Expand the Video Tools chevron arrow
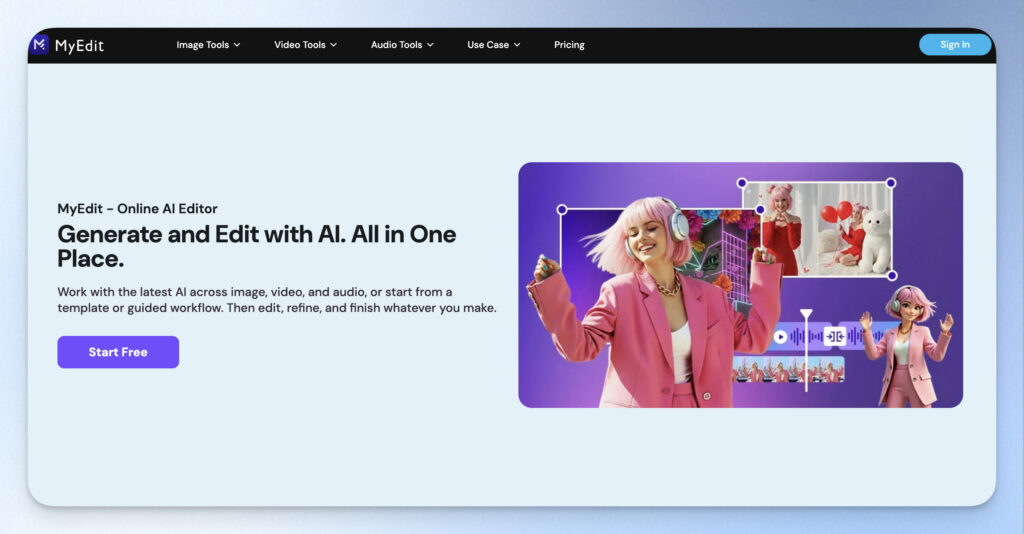This screenshot has width=1024, height=534. coord(334,45)
